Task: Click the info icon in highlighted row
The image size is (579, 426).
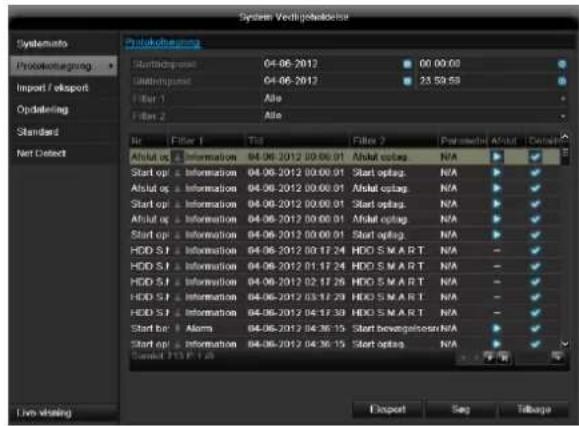Action: tap(177, 157)
